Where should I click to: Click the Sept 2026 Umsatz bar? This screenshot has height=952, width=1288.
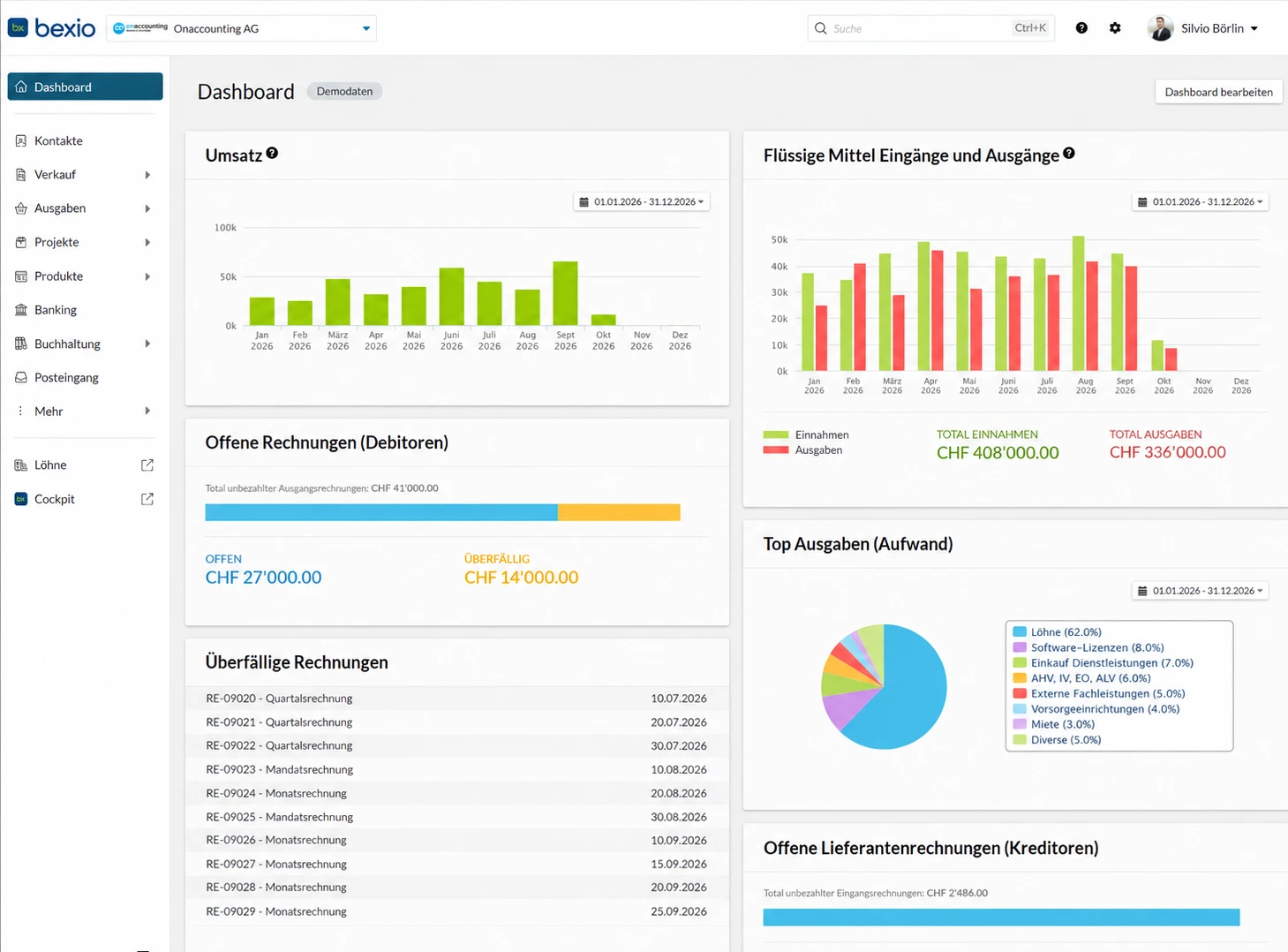click(565, 293)
